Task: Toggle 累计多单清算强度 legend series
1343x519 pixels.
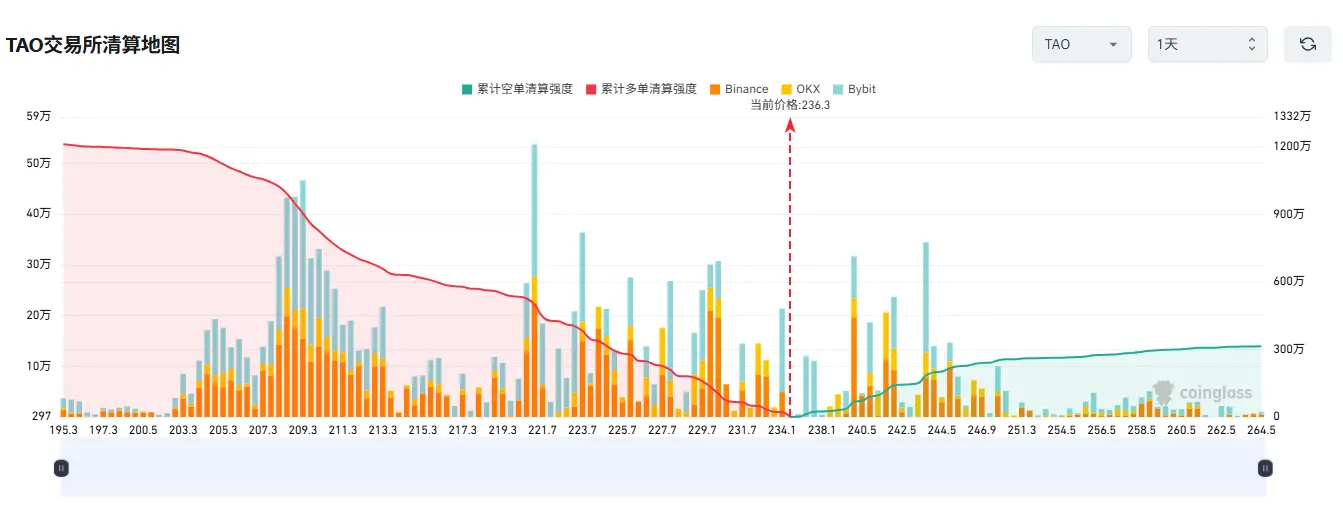Action: [x=641, y=89]
